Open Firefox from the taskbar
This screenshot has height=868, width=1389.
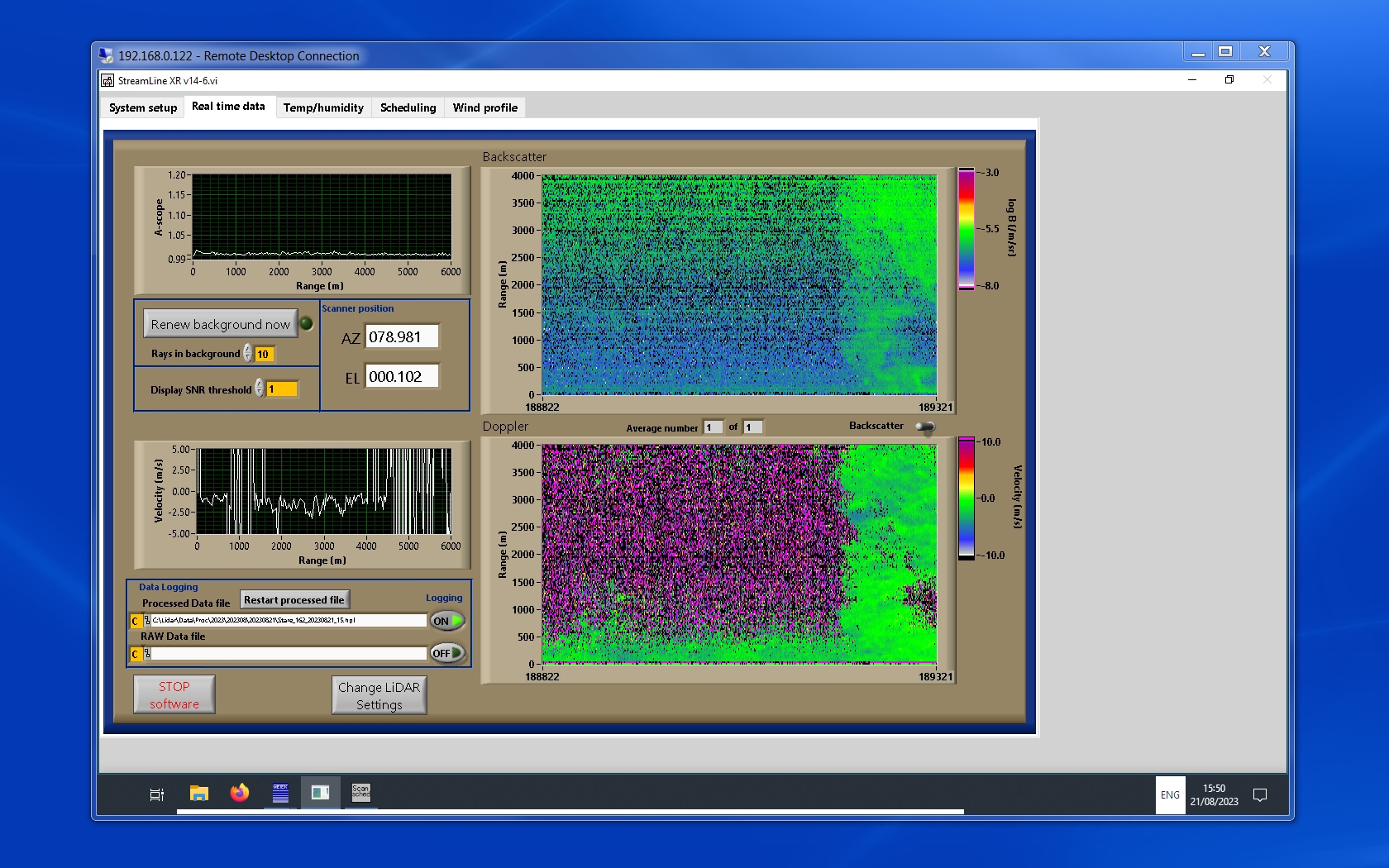[240, 794]
